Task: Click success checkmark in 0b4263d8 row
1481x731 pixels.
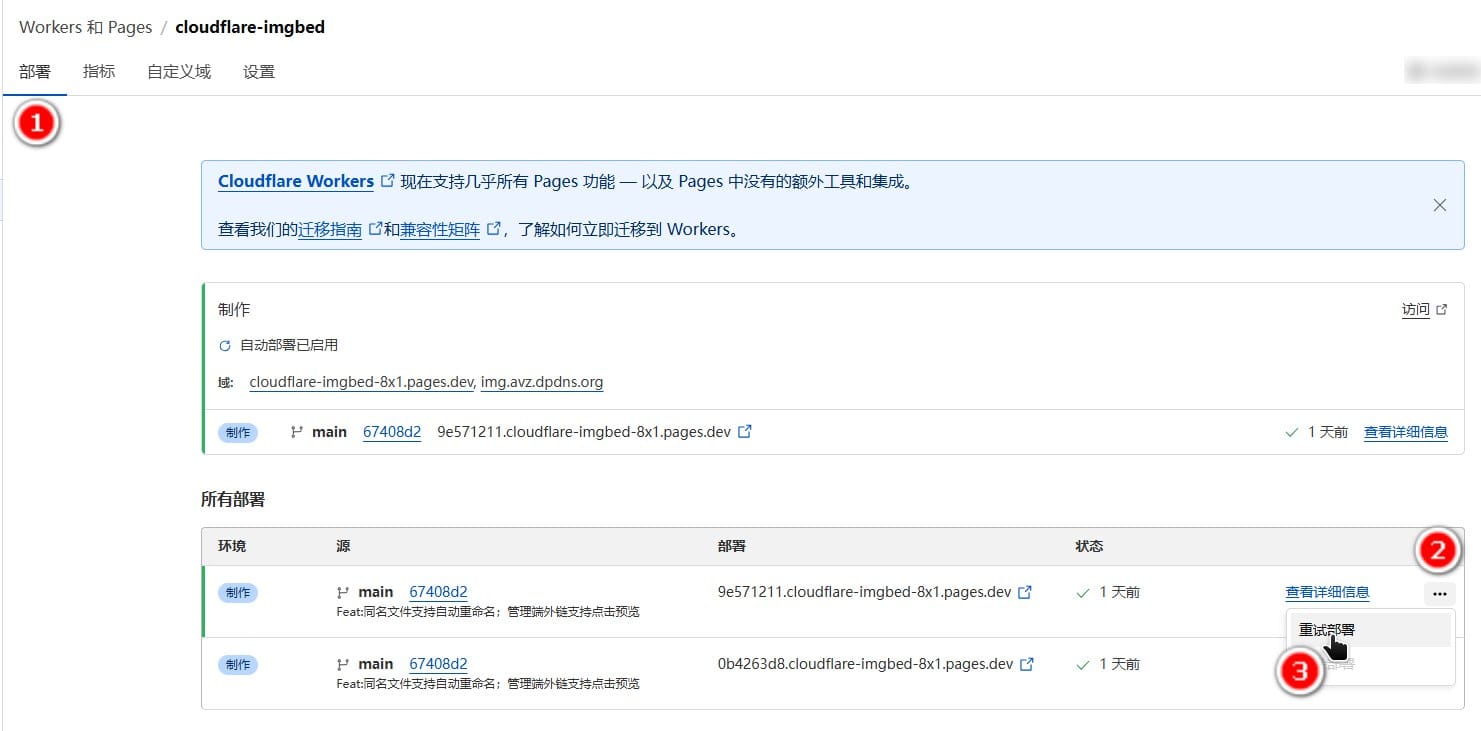Action: tap(1082, 665)
